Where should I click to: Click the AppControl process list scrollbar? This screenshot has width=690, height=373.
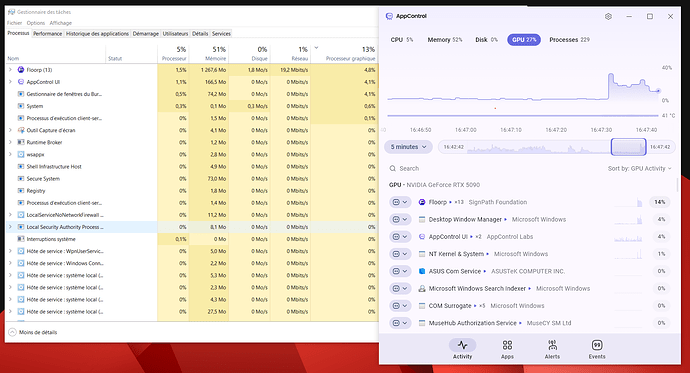point(677,185)
